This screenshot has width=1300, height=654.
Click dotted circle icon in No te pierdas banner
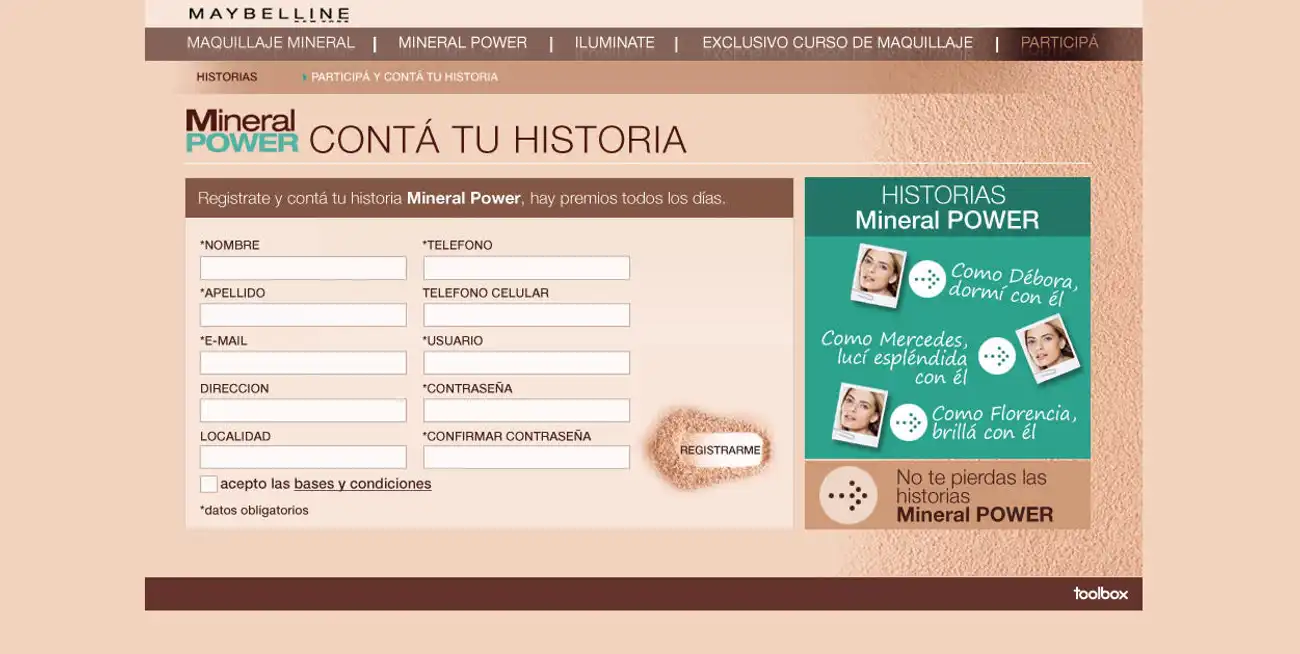tap(848, 496)
